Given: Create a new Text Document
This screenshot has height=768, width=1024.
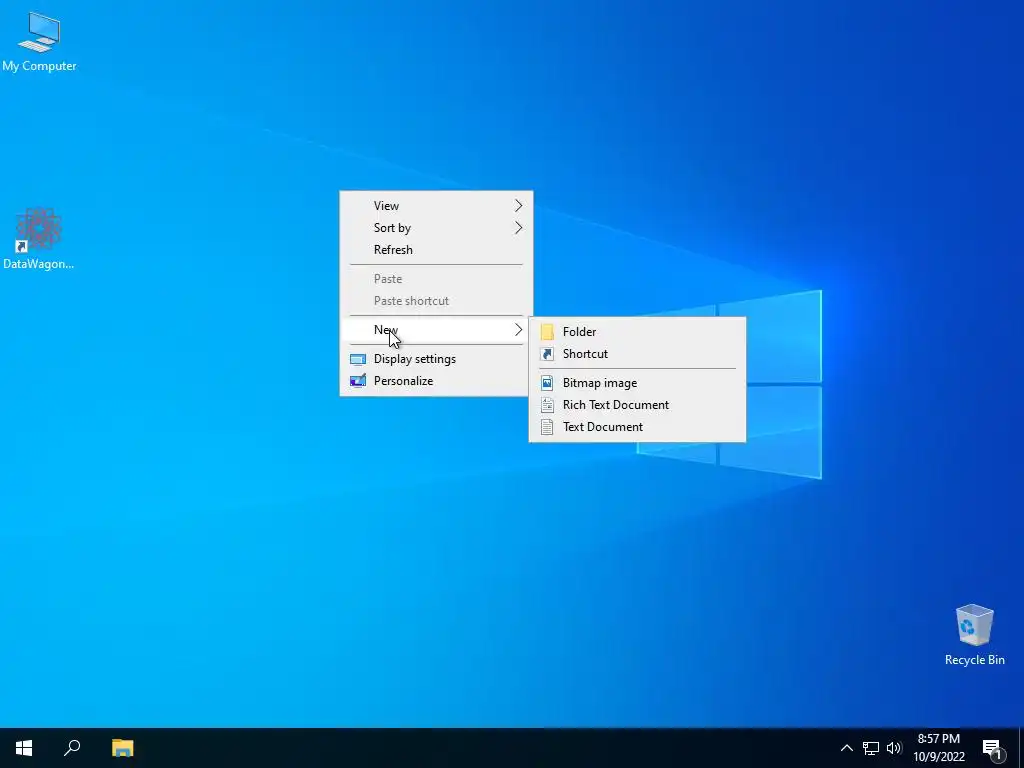Looking at the screenshot, I should [637, 427].
